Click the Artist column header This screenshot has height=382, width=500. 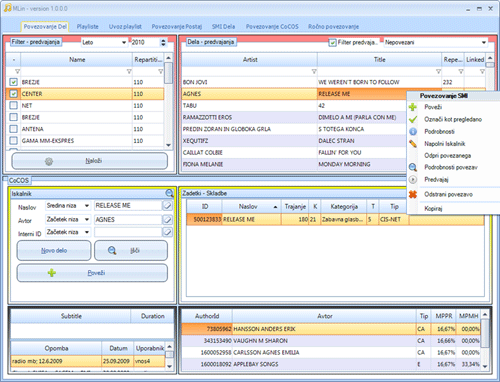[x=250, y=60]
